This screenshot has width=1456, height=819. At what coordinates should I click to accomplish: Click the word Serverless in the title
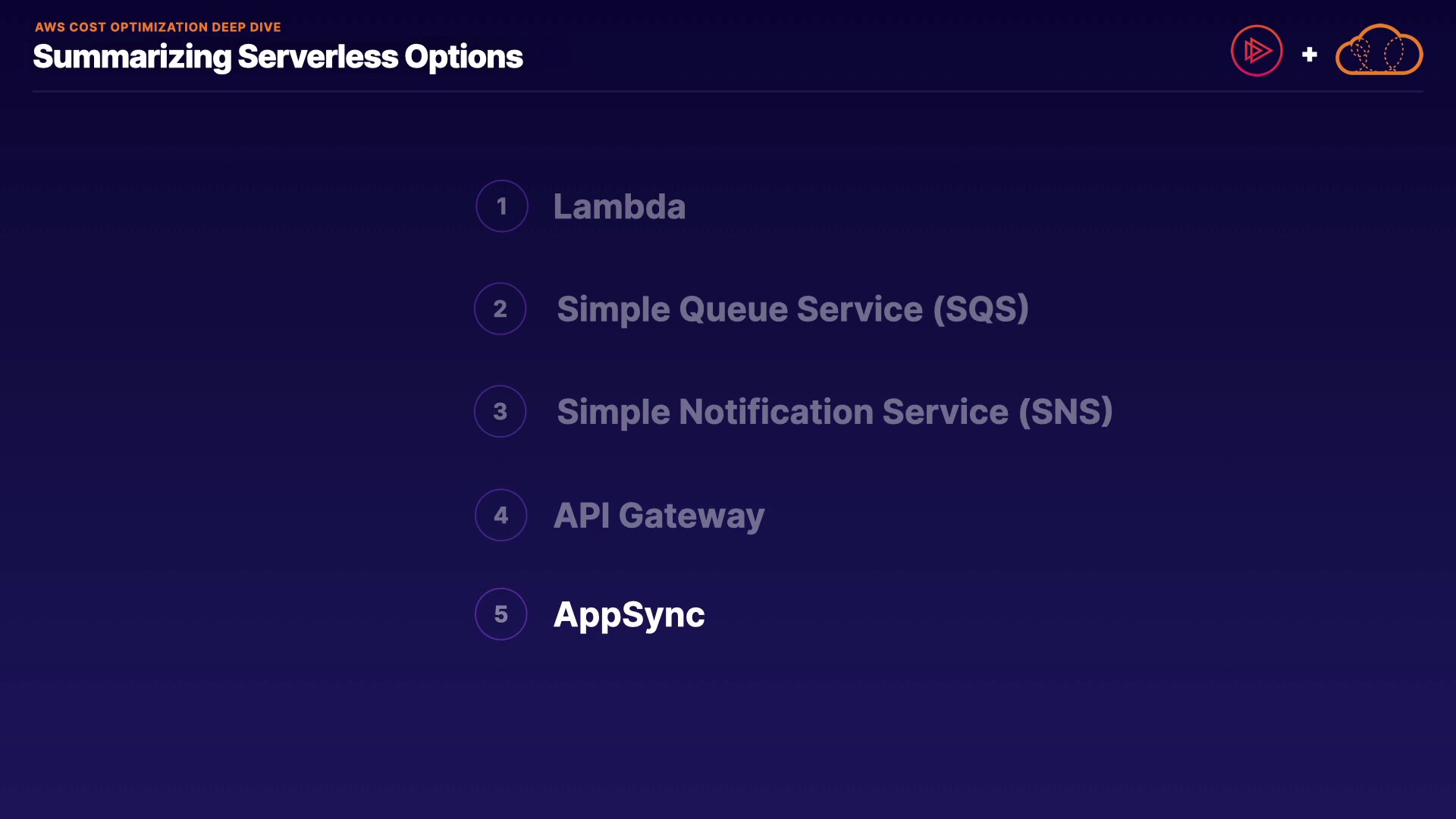(318, 57)
